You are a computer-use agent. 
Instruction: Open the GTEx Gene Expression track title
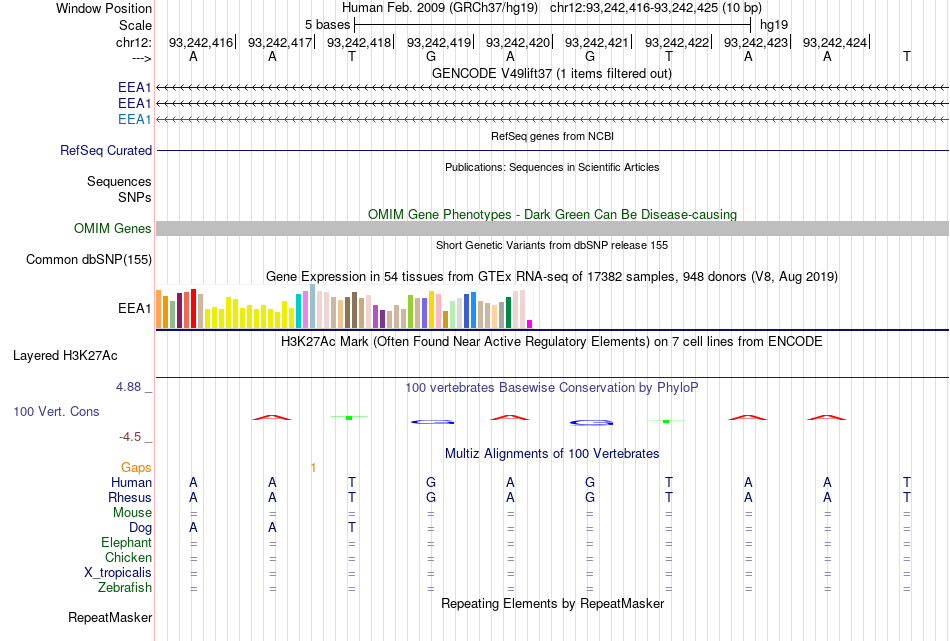(552, 277)
